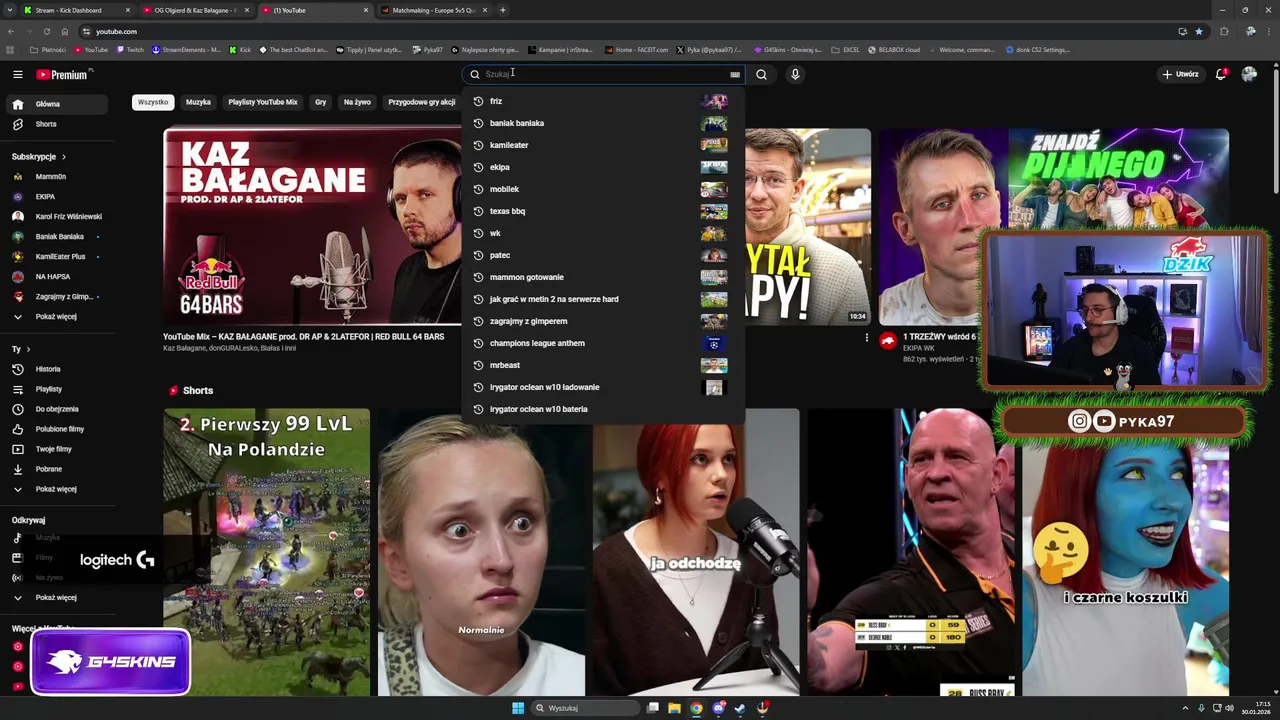1280x720 pixels.
Task: Open the three-dot menu next to 1 TRZEŹWY video
Action: click(x=866, y=338)
